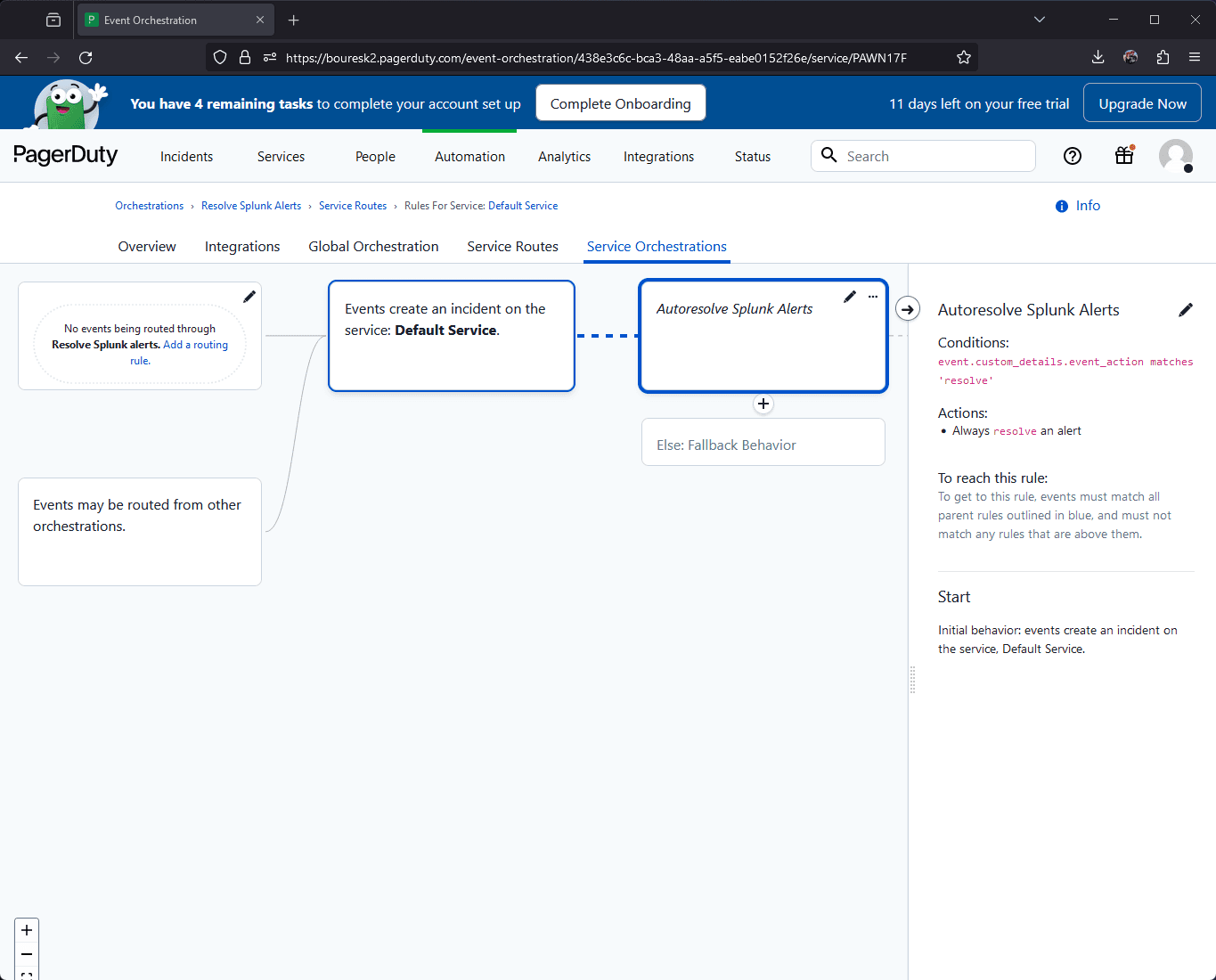
Task: Click the browser address bar URL
Action: tap(596, 58)
